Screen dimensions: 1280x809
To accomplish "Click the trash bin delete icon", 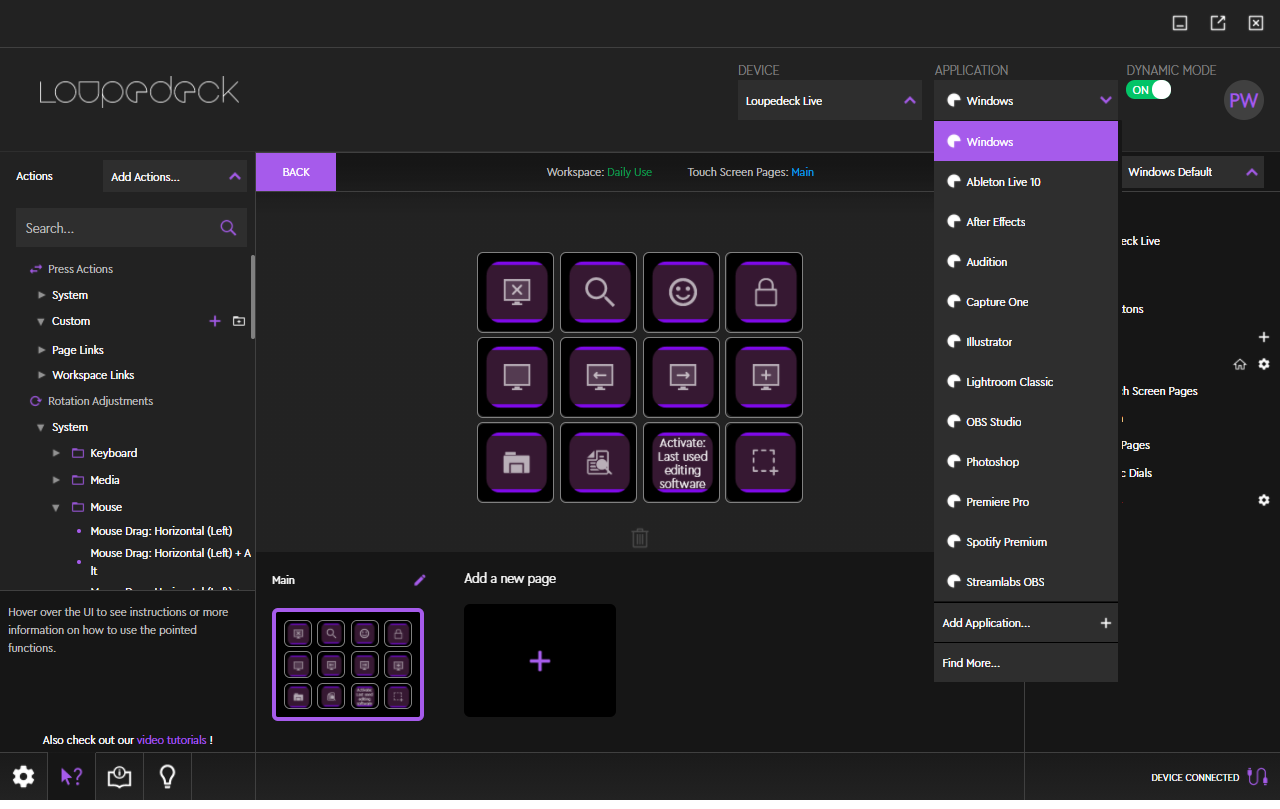I will click(x=640, y=538).
